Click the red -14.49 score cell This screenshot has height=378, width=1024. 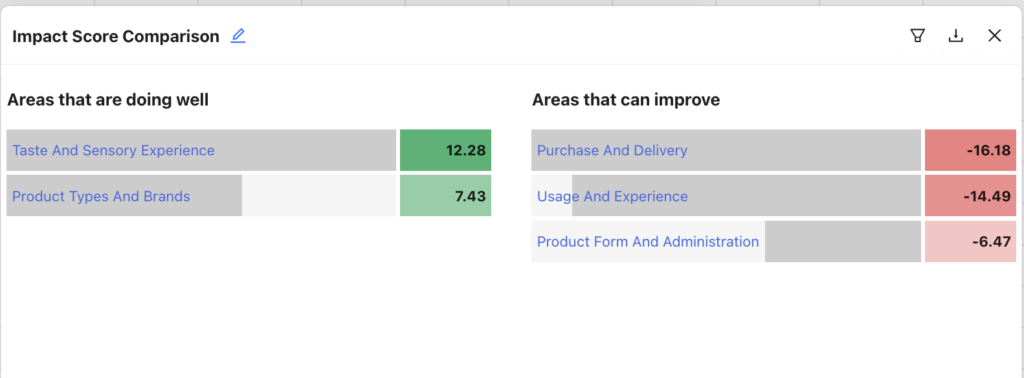tap(970, 196)
